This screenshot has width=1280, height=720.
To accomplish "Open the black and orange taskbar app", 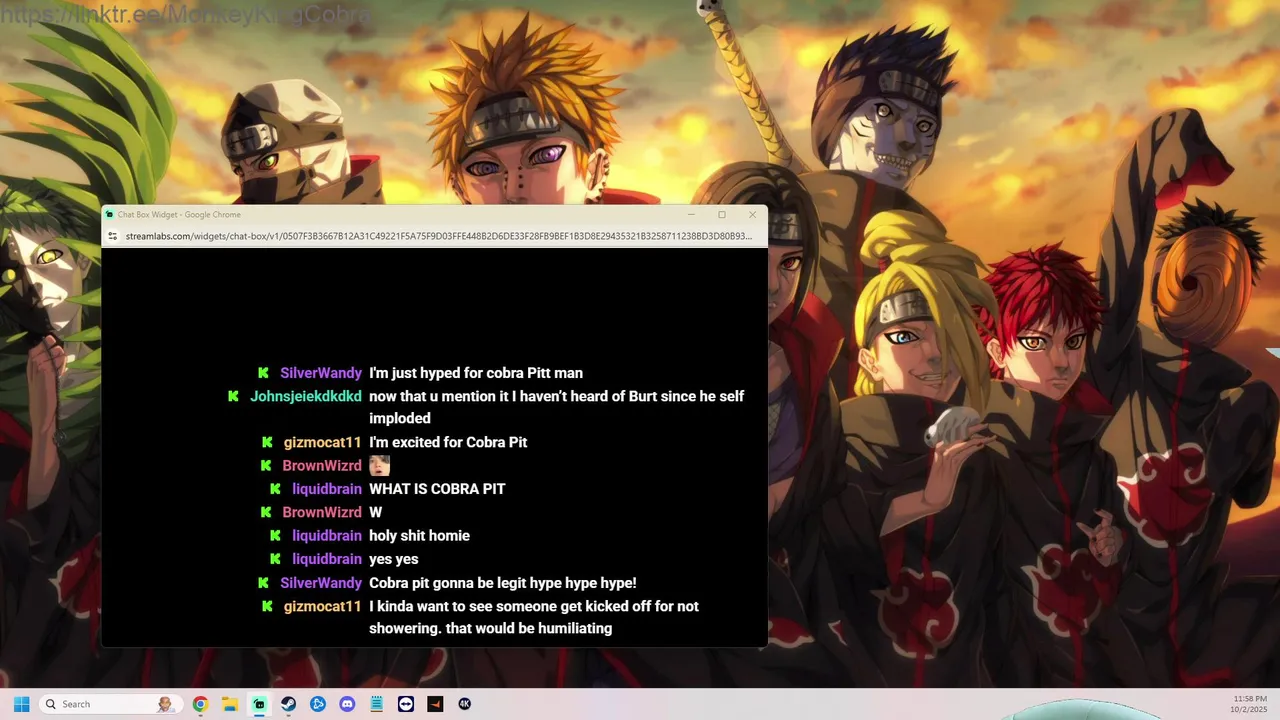I will pos(435,704).
